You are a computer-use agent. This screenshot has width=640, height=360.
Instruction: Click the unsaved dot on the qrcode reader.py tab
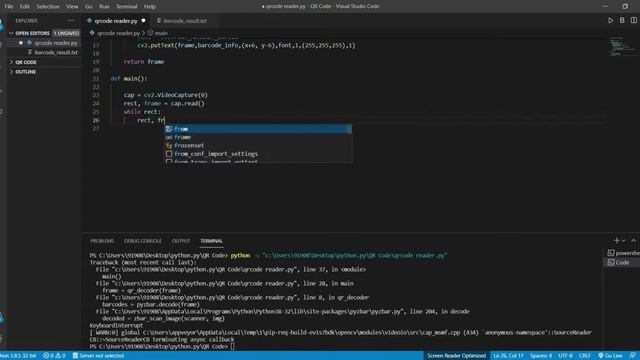coord(143,20)
